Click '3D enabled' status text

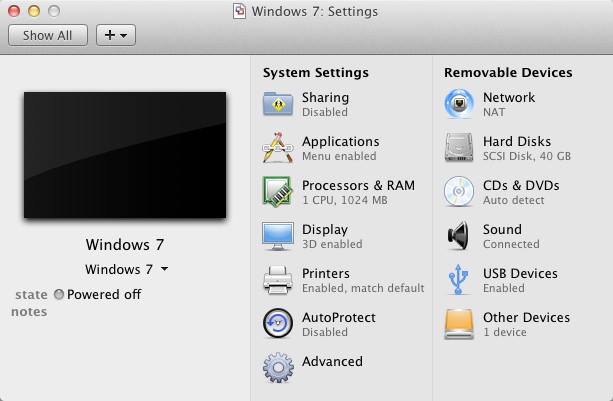click(x=332, y=244)
